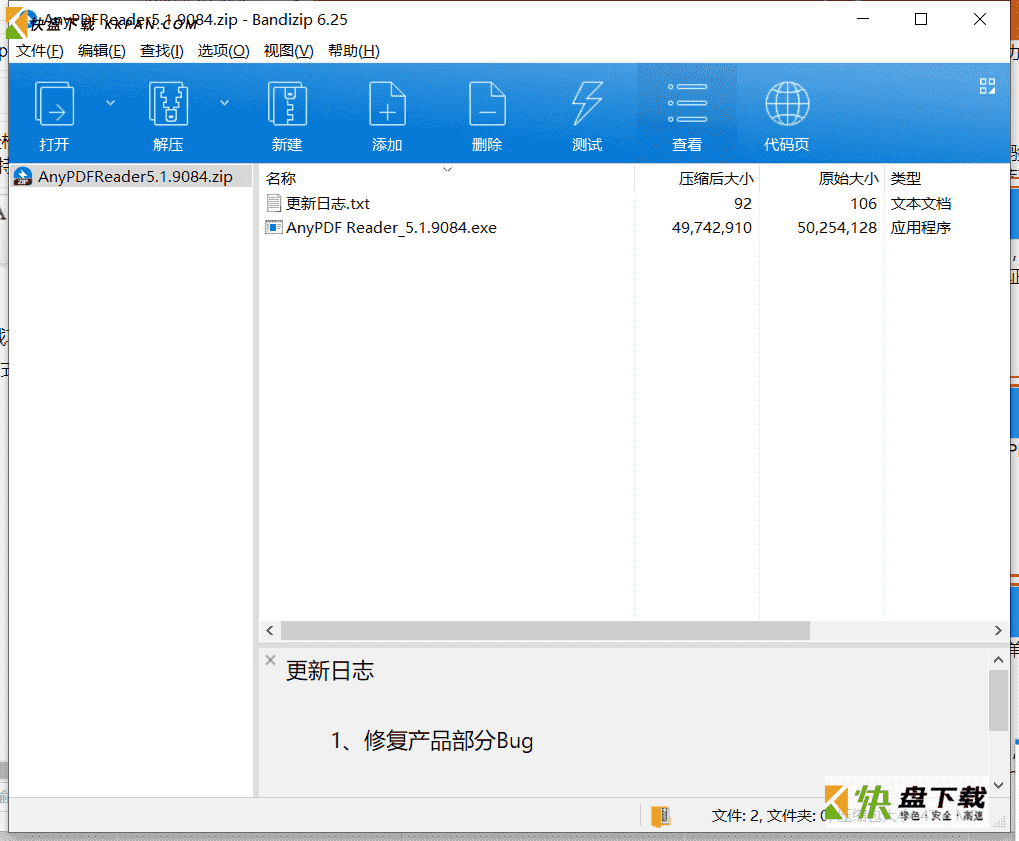Click the horizontal scrollbar left arrow
1019x841 pixels.
coord(270,630)
